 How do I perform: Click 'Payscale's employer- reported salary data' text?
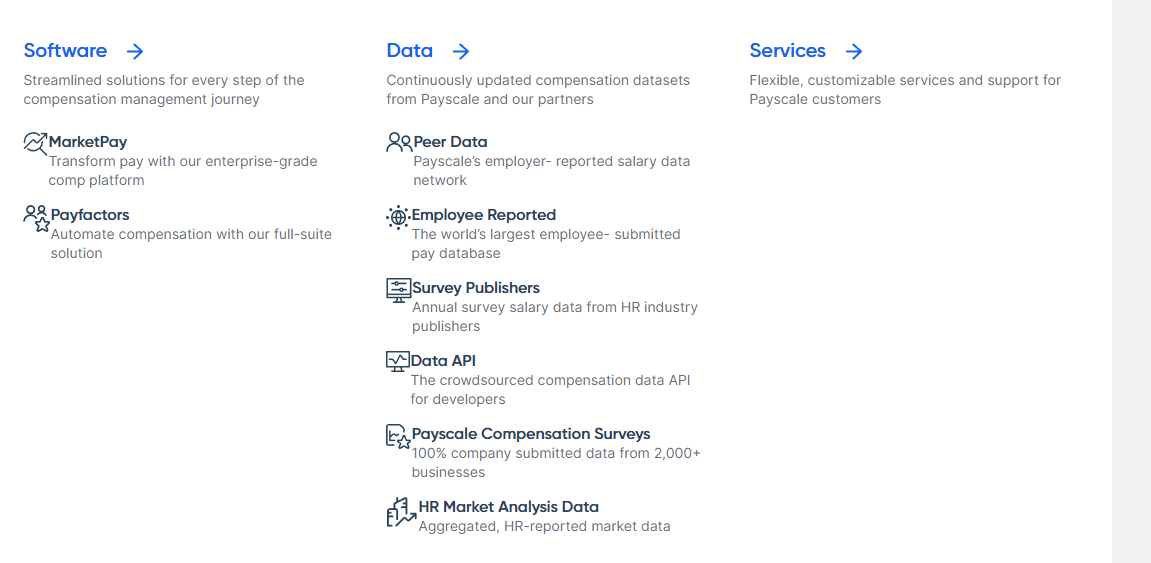point(552,161)
